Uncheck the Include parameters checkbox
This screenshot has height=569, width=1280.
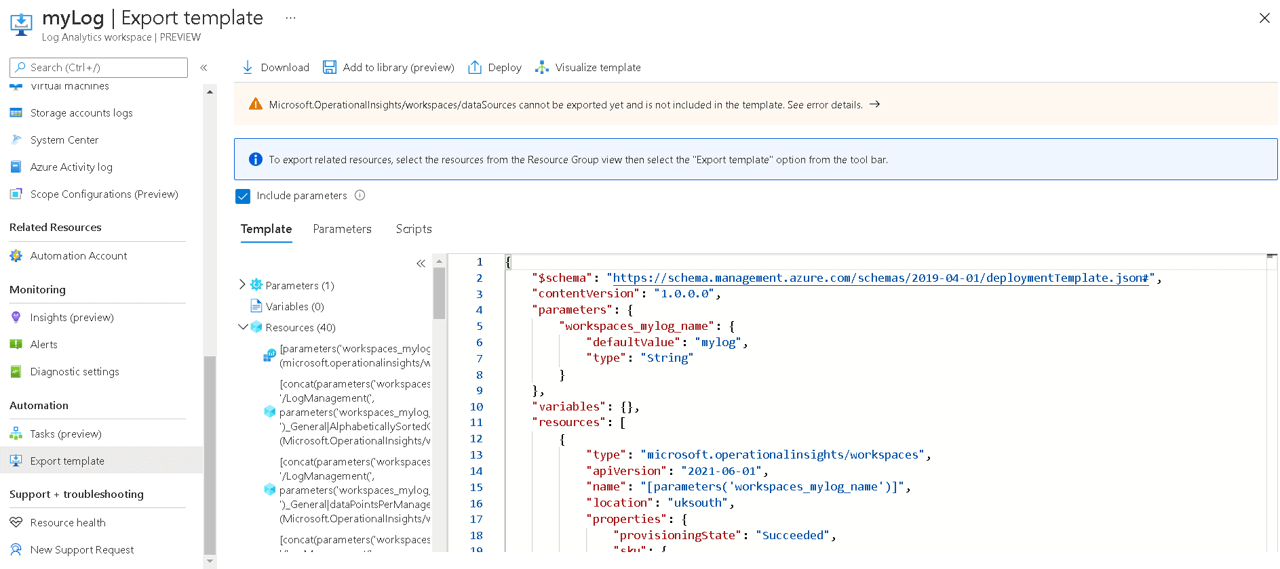[242, 196]
